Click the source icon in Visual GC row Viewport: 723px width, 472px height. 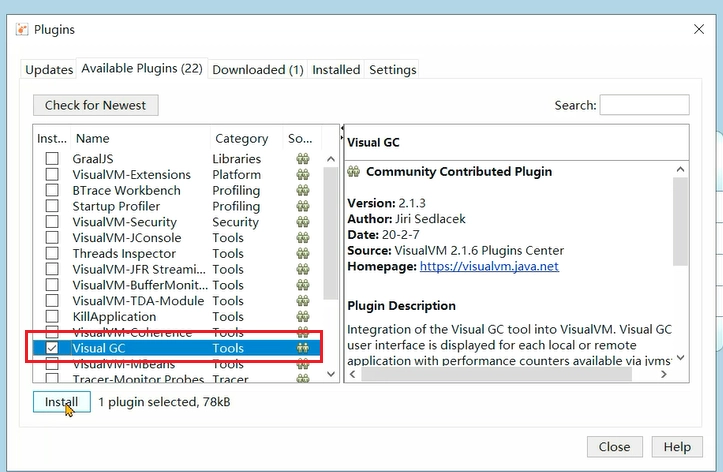(x=303, y=348)
